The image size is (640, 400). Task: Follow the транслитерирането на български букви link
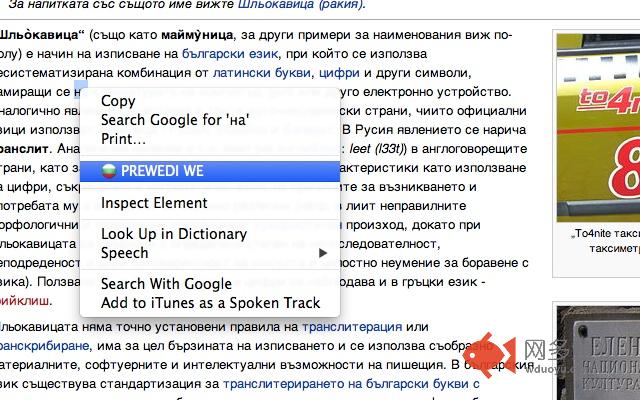(x=351, y=384)
